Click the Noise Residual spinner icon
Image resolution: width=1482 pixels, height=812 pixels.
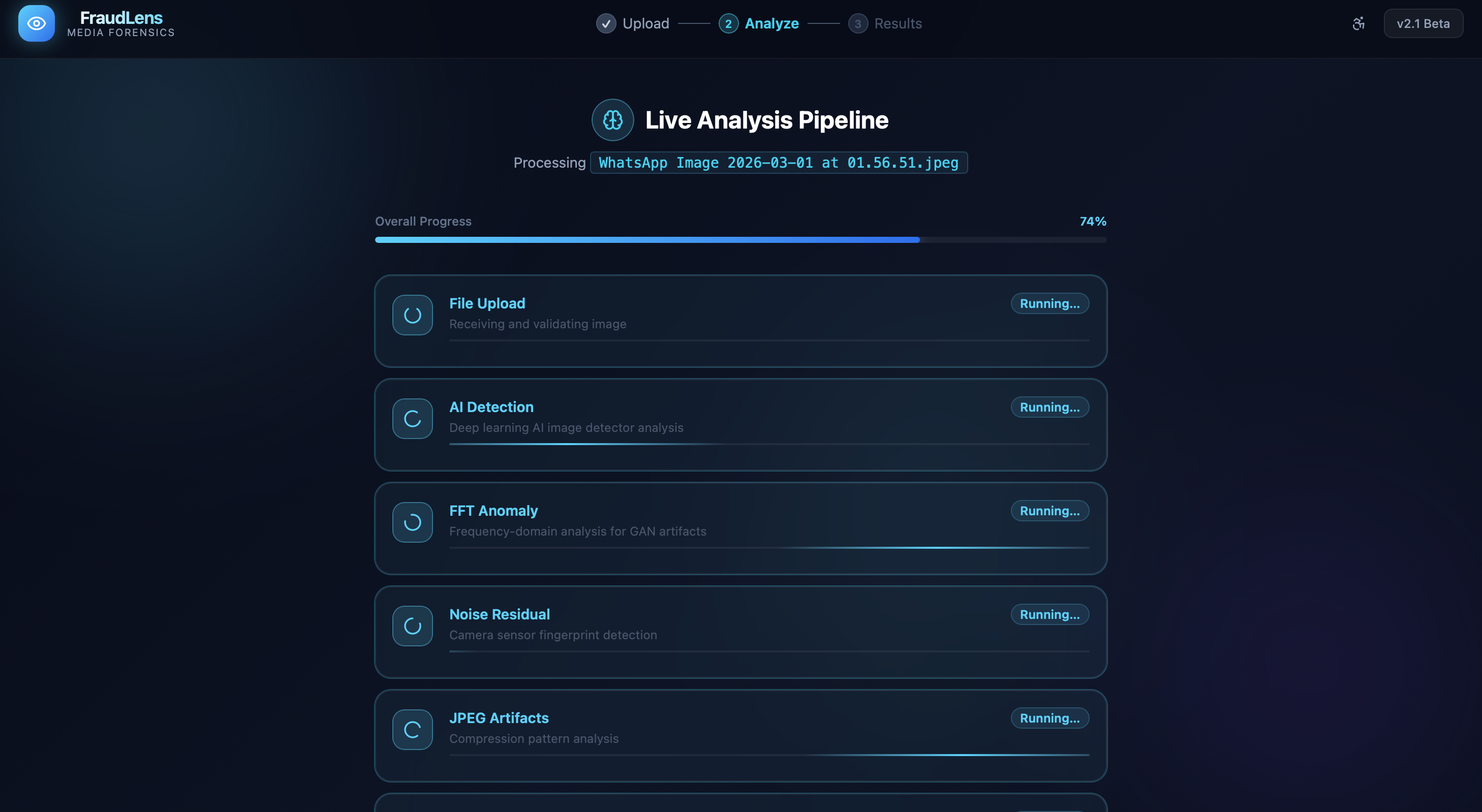pyautogui.click(x=413, y=626)
